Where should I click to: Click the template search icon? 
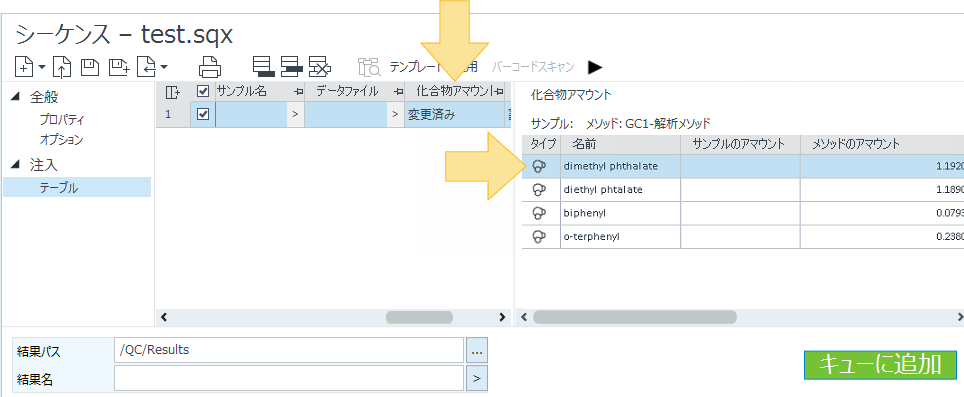pos(369,67)
